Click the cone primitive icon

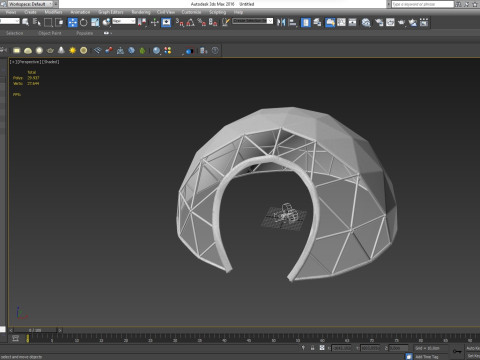click(x=61, y=50)
